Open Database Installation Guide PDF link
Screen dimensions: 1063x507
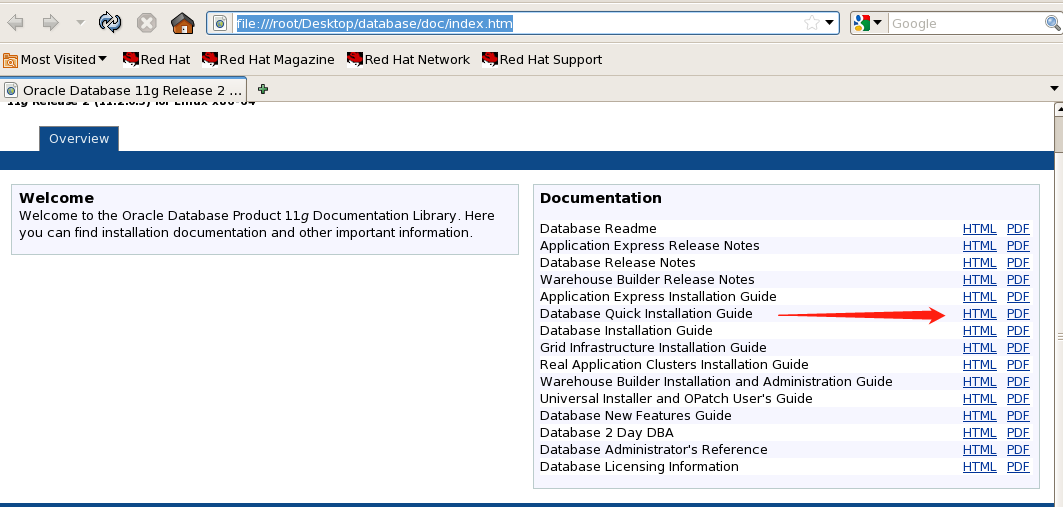pos(1018,331)
